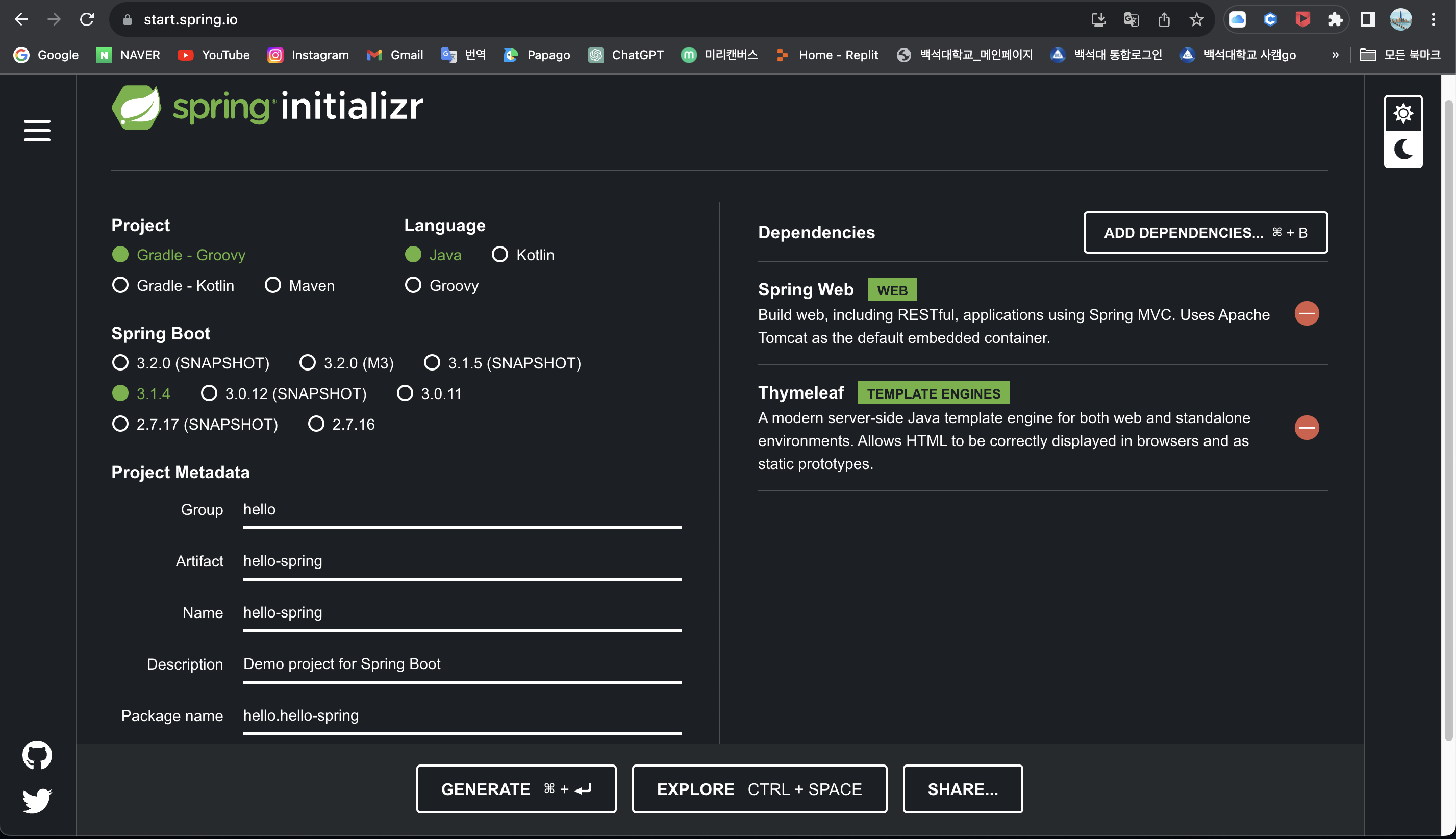Expand the hidden bookmarks overflow chevron
Image resolution: width=1456 pixels, height=839 pixels.
[1335, 55]
